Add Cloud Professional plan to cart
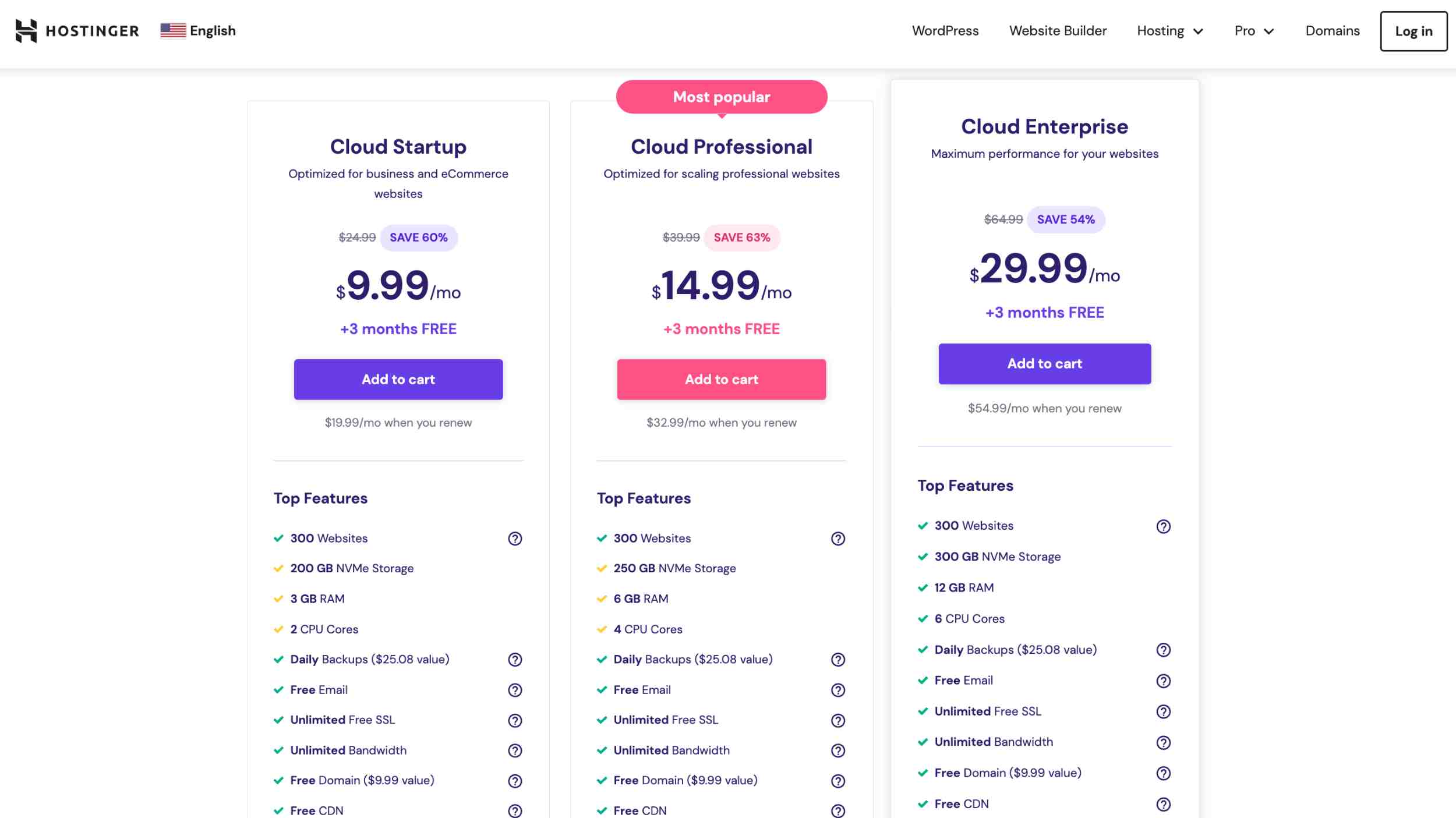This screenshot has height=818, width=1456. [722, 380]
